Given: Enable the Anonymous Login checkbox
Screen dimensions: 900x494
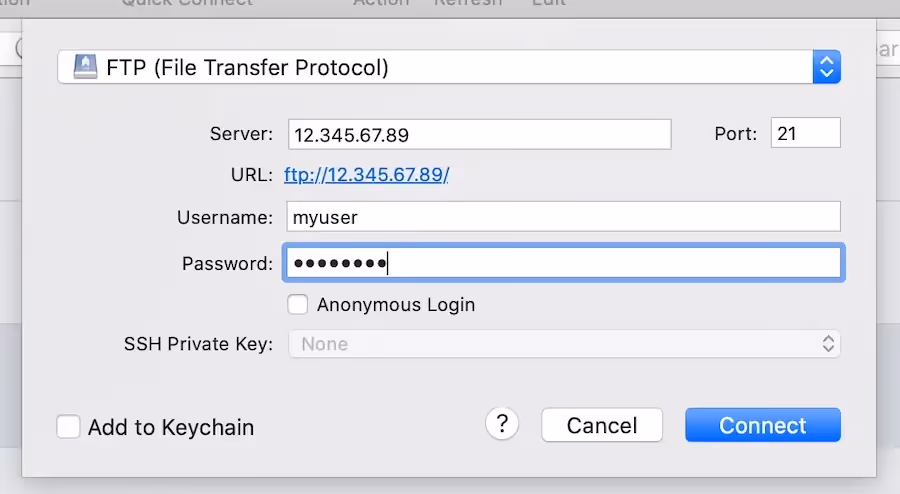Looking at the screenshot, I should (x=298, y=304).
